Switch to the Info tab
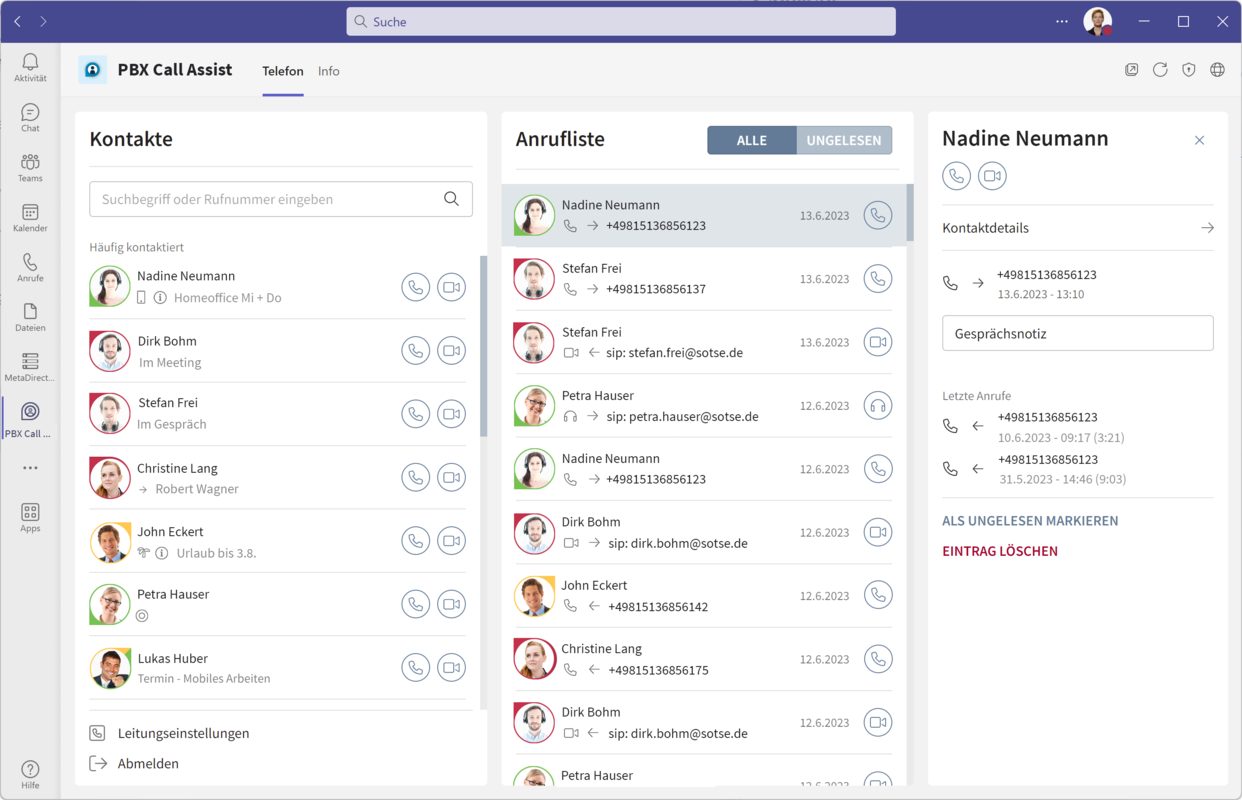Screen dimensions: 1242x800 [x=328, y=71]
